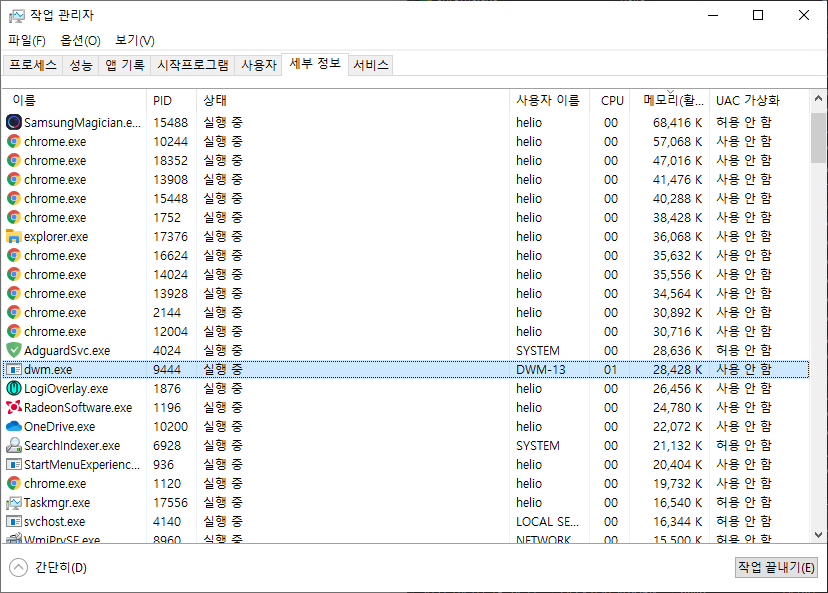Select the RadeonSoftware.exe process name
The width and height of the screenshot is (828, 593).
pos(78,408)
